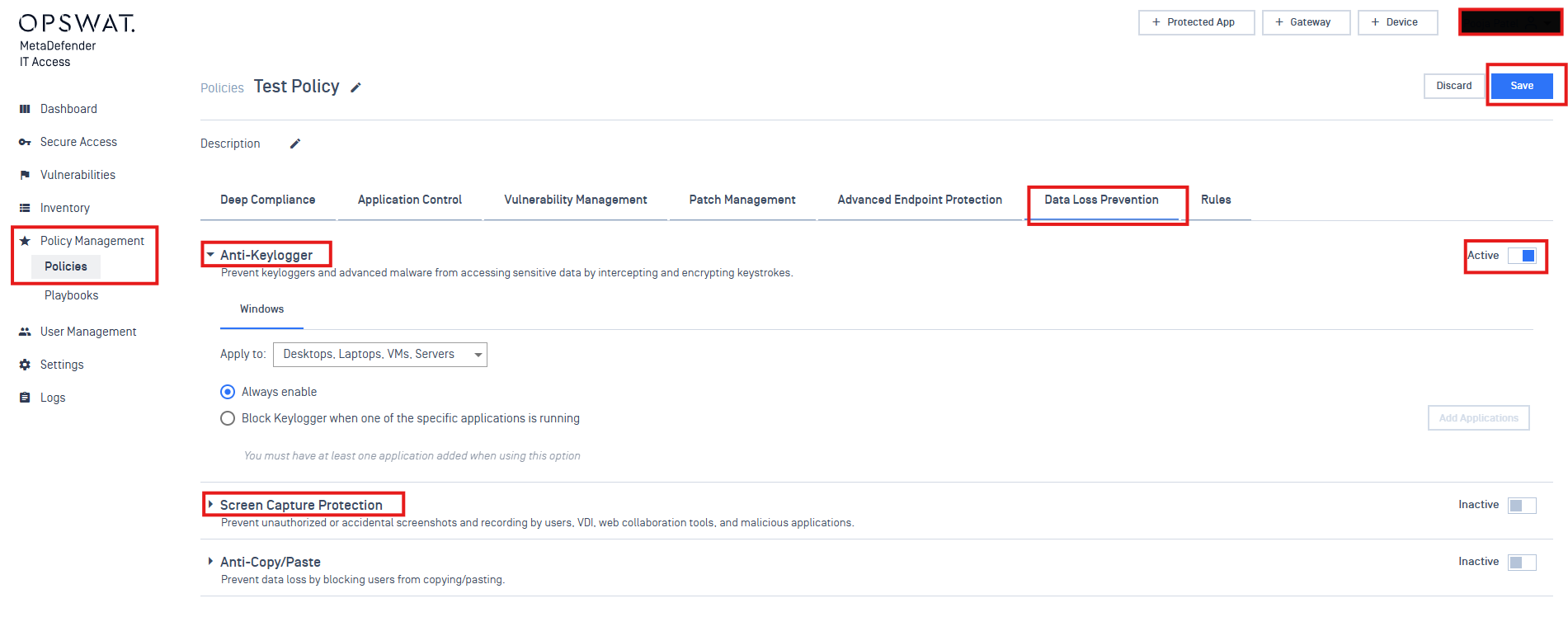
Task: Open Settings menu item
Action: pos(62,365)
